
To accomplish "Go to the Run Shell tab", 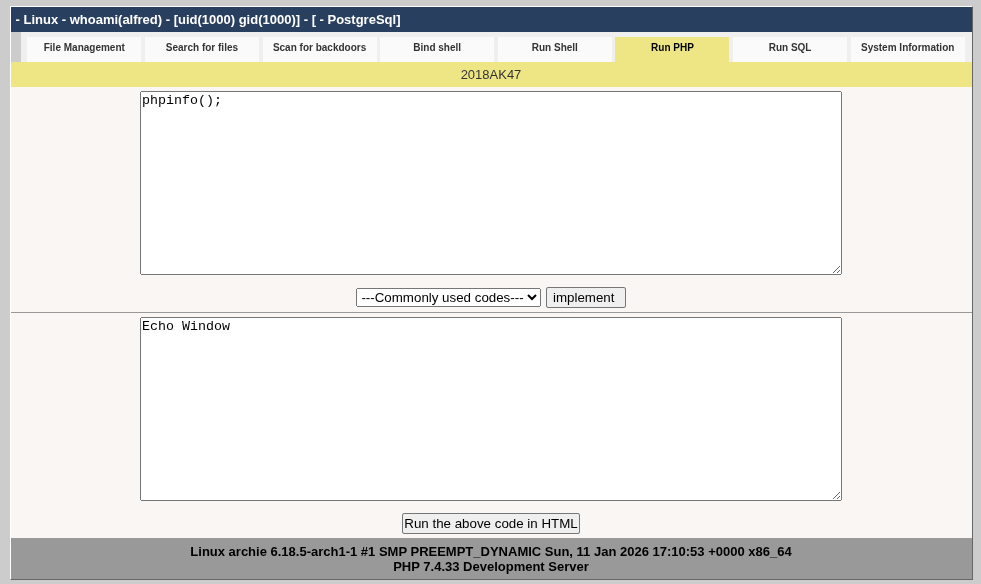I will 554,48.
